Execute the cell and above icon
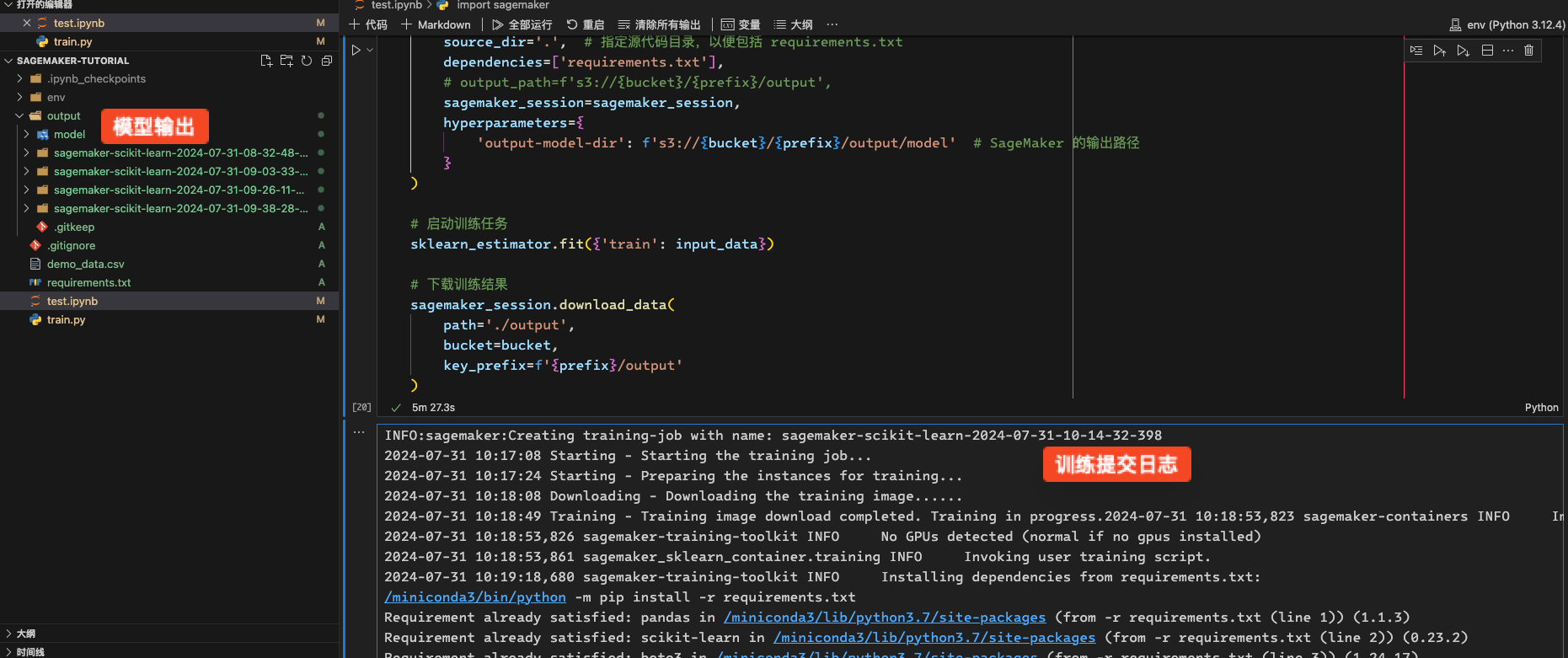The width and height of the screenshot is (1568, 658). [1440, 51]
